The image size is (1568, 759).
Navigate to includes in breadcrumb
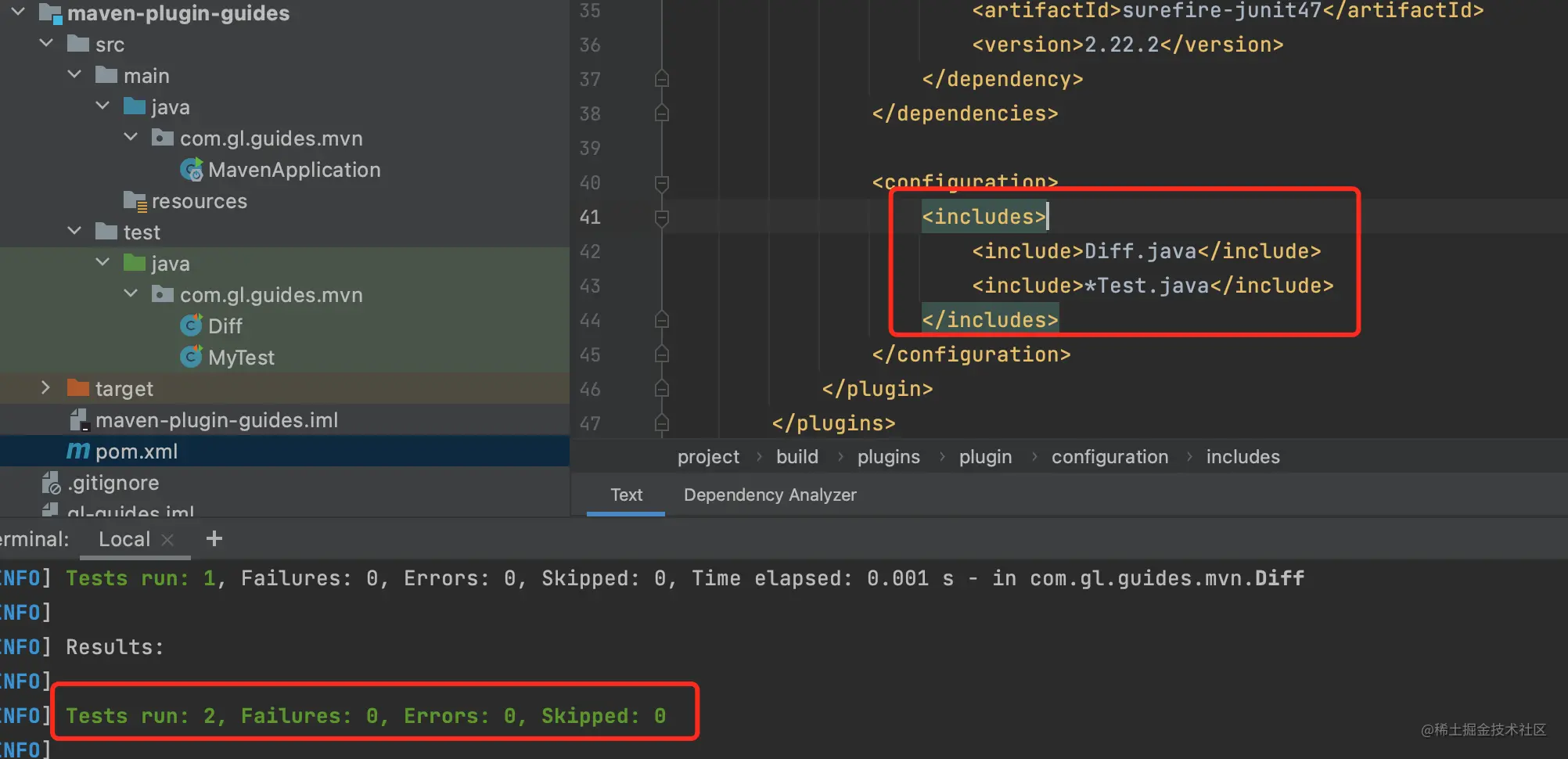click(1243, 457)
